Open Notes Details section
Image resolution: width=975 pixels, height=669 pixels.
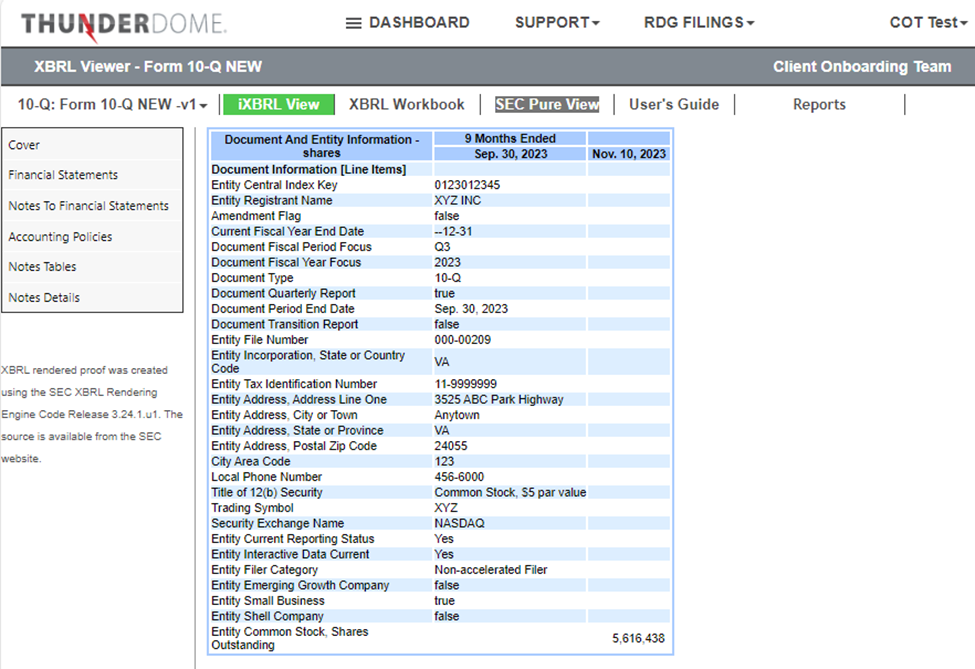(44, 298)
